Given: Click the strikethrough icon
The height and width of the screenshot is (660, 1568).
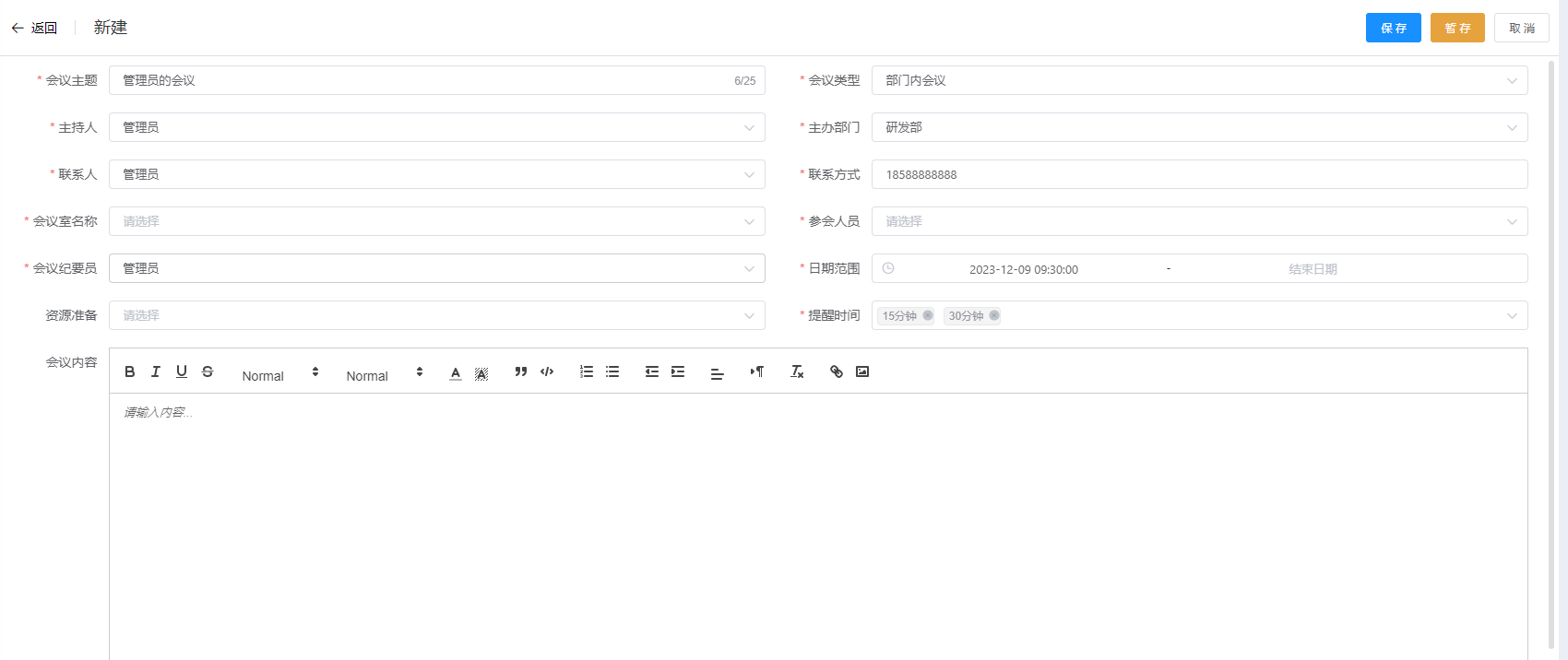Looking at the screenshot, I should click(208, 371).
